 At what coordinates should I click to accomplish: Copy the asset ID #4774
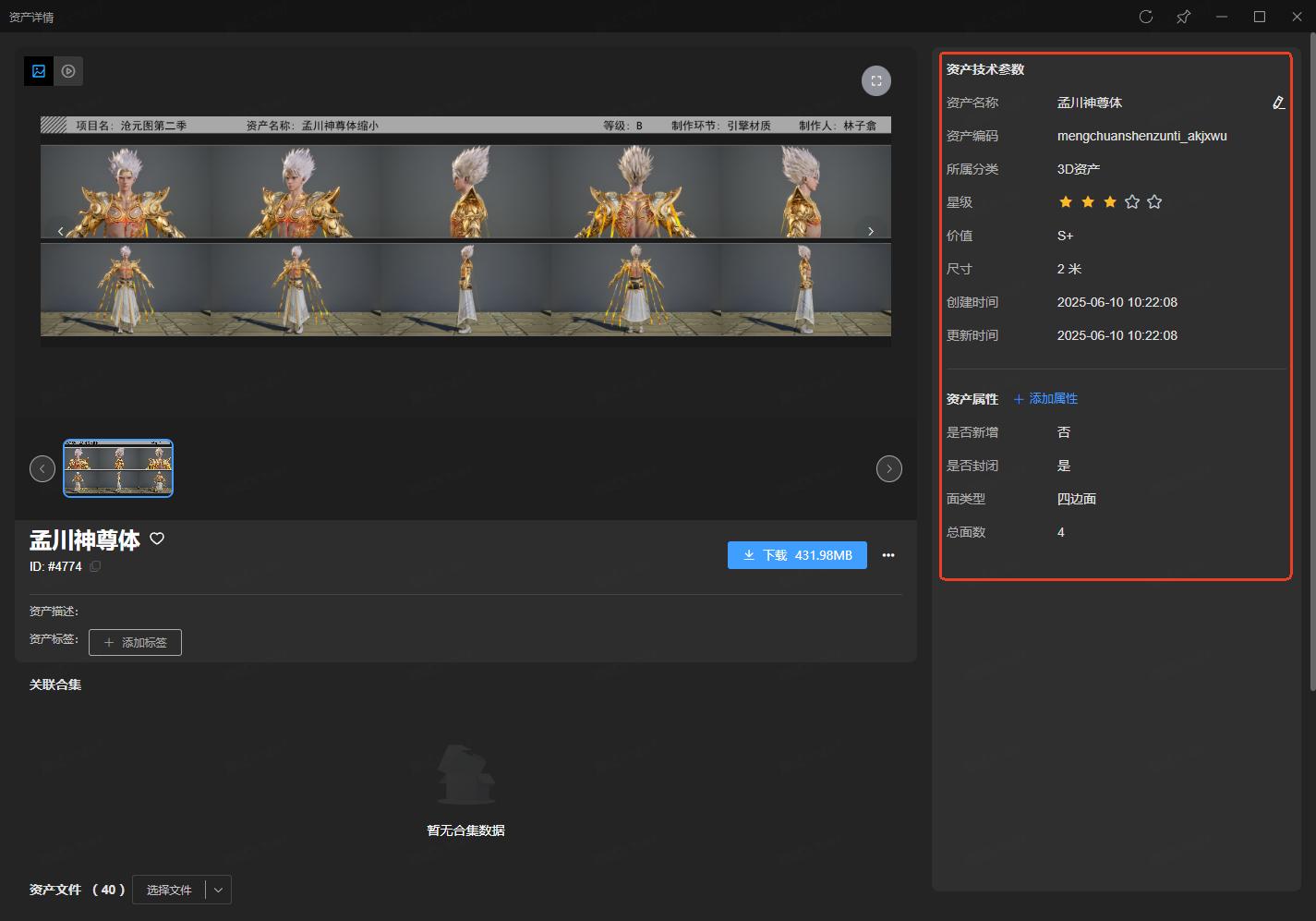click(95, 566)
